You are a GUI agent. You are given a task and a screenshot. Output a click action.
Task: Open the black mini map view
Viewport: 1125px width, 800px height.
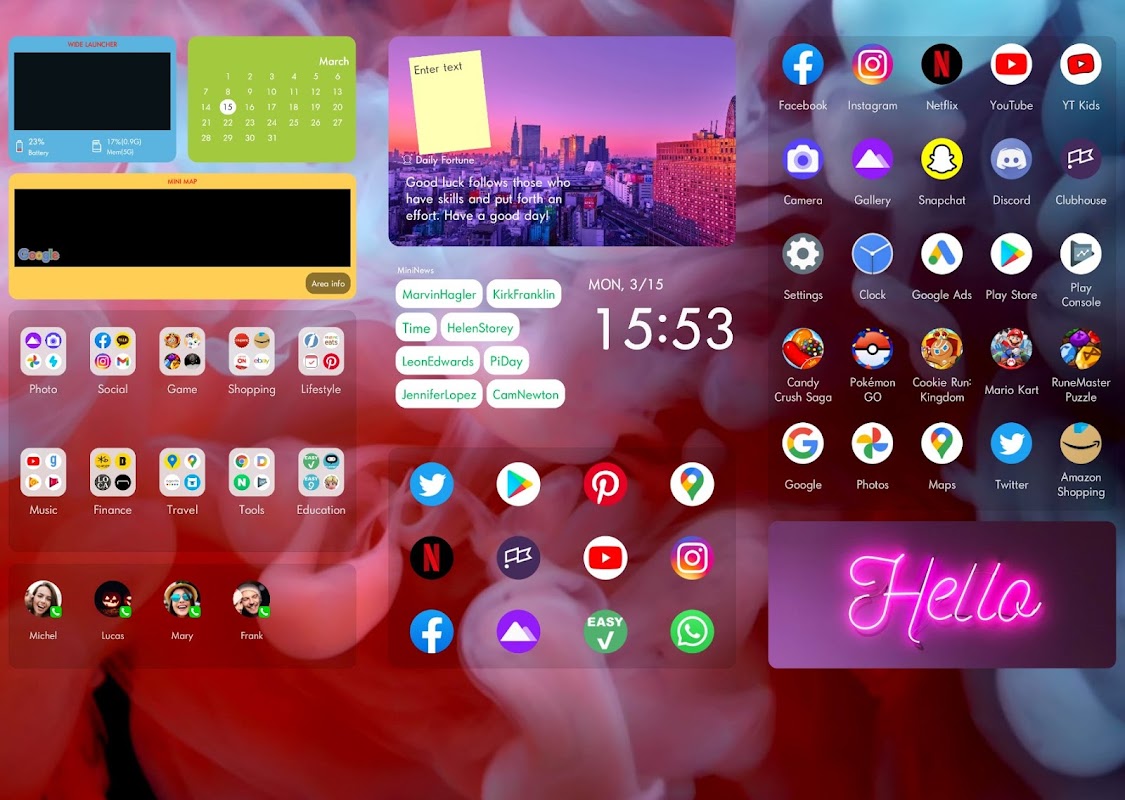click(x=182, y=227)
